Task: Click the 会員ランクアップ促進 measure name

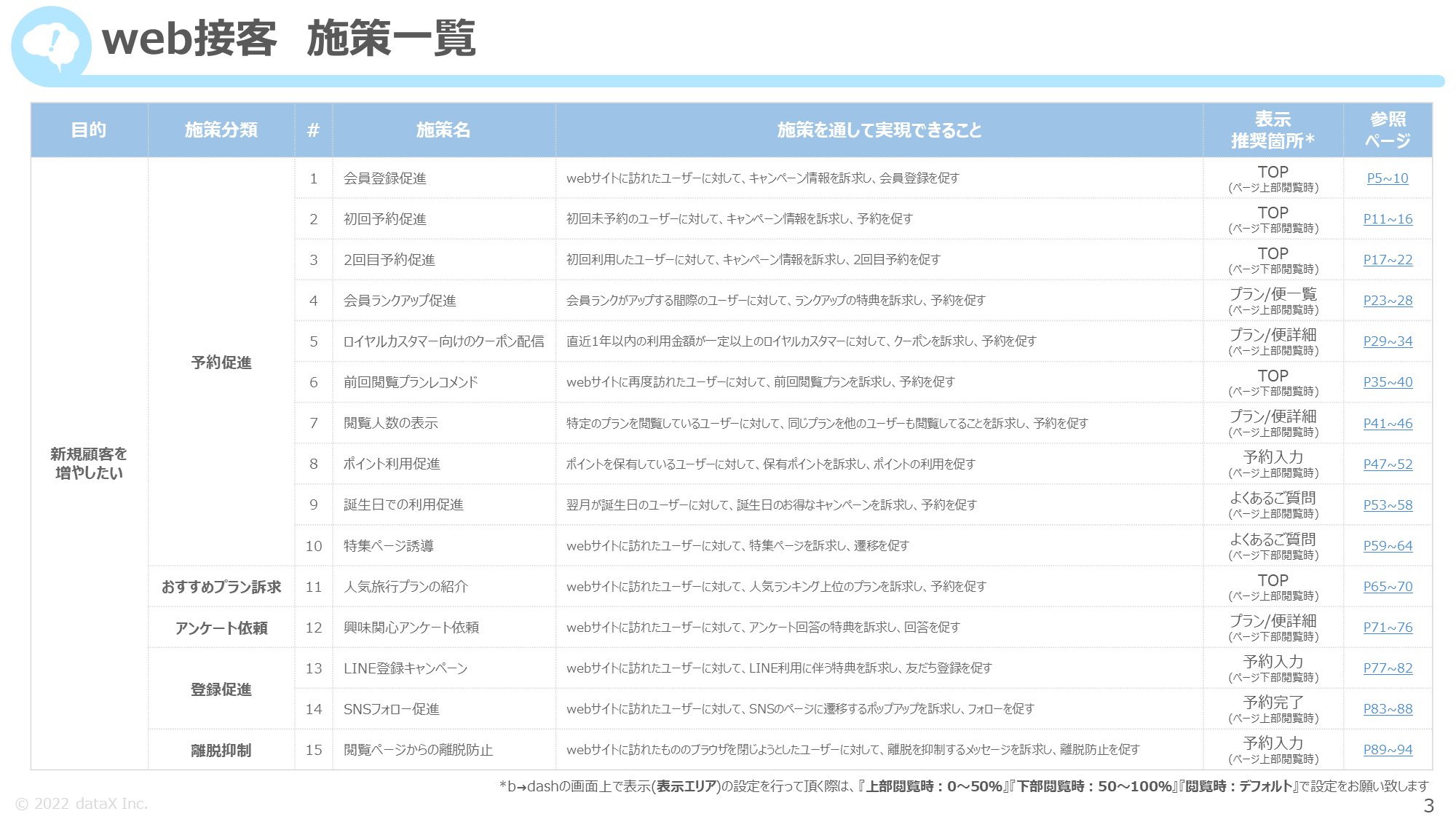Action: pyautogui.click(x=400, y=301)
